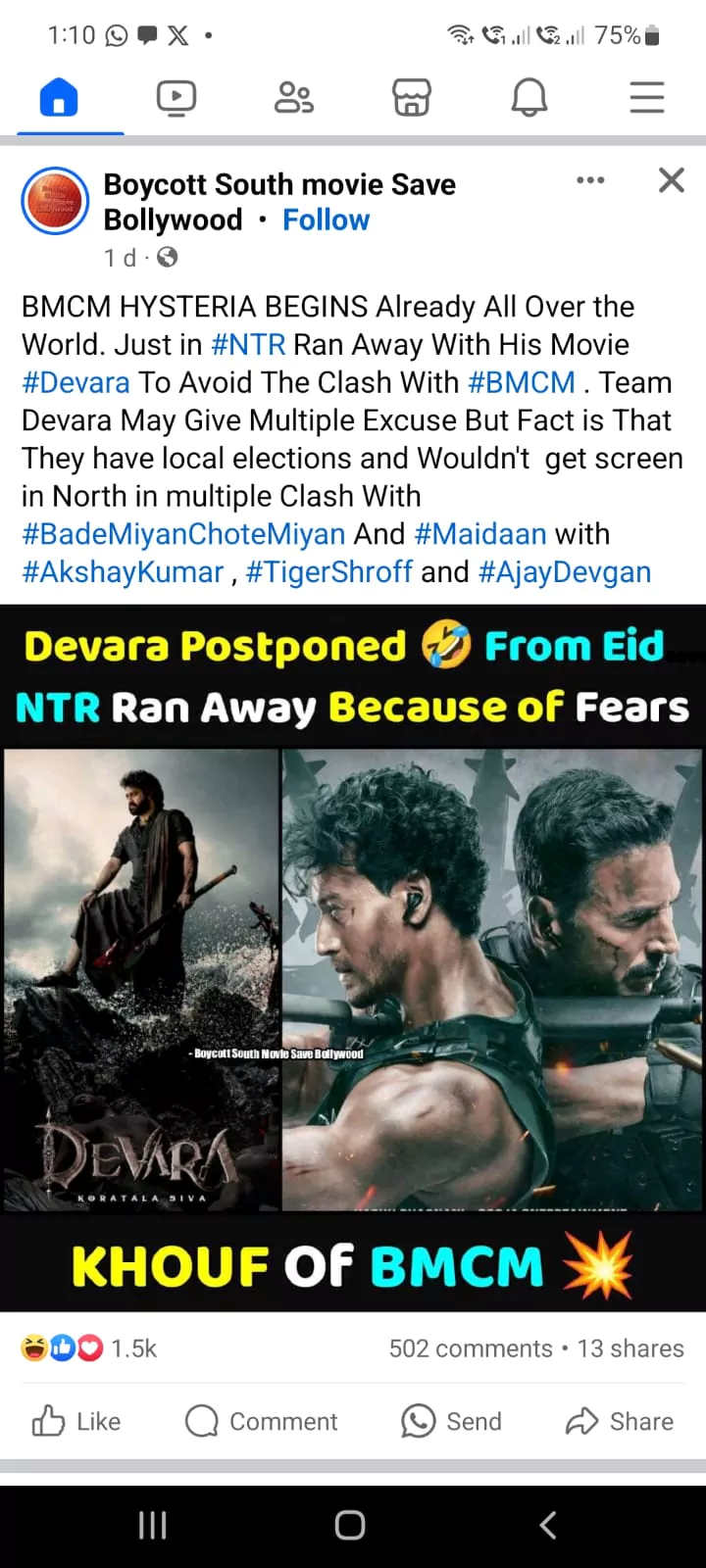Open the #Devara hashtag link

point(76,382)
